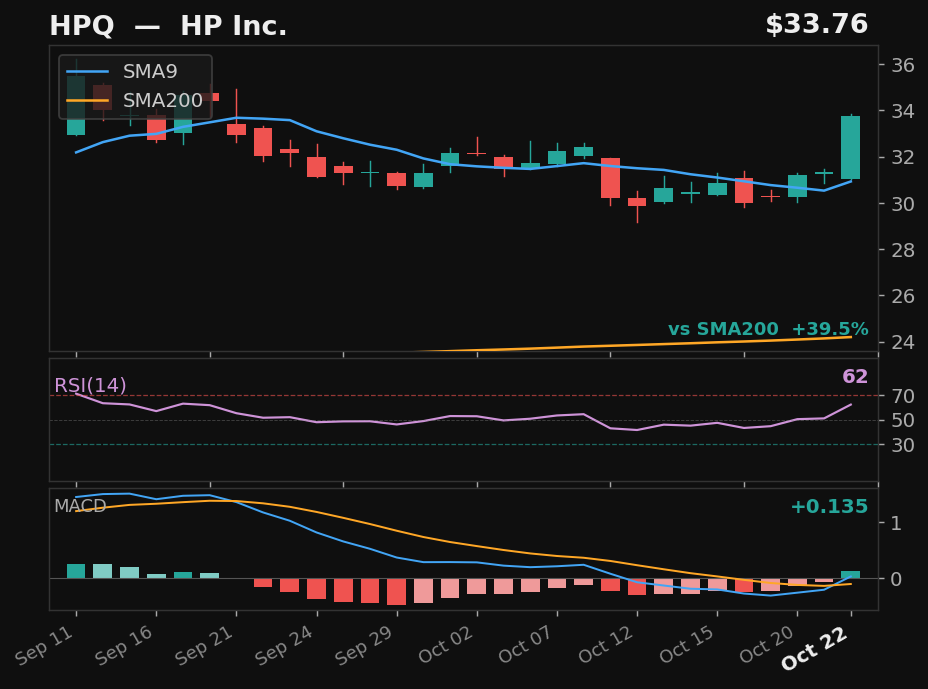Click the tallest red MACD histogram bar at Sep 29
The image size is (928, 689).
pos(397,592)
